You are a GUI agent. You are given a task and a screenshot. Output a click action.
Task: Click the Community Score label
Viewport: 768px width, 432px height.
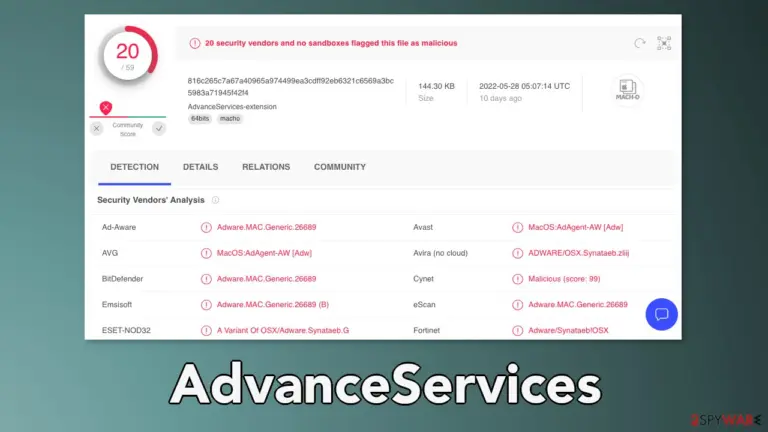(128, 129)
